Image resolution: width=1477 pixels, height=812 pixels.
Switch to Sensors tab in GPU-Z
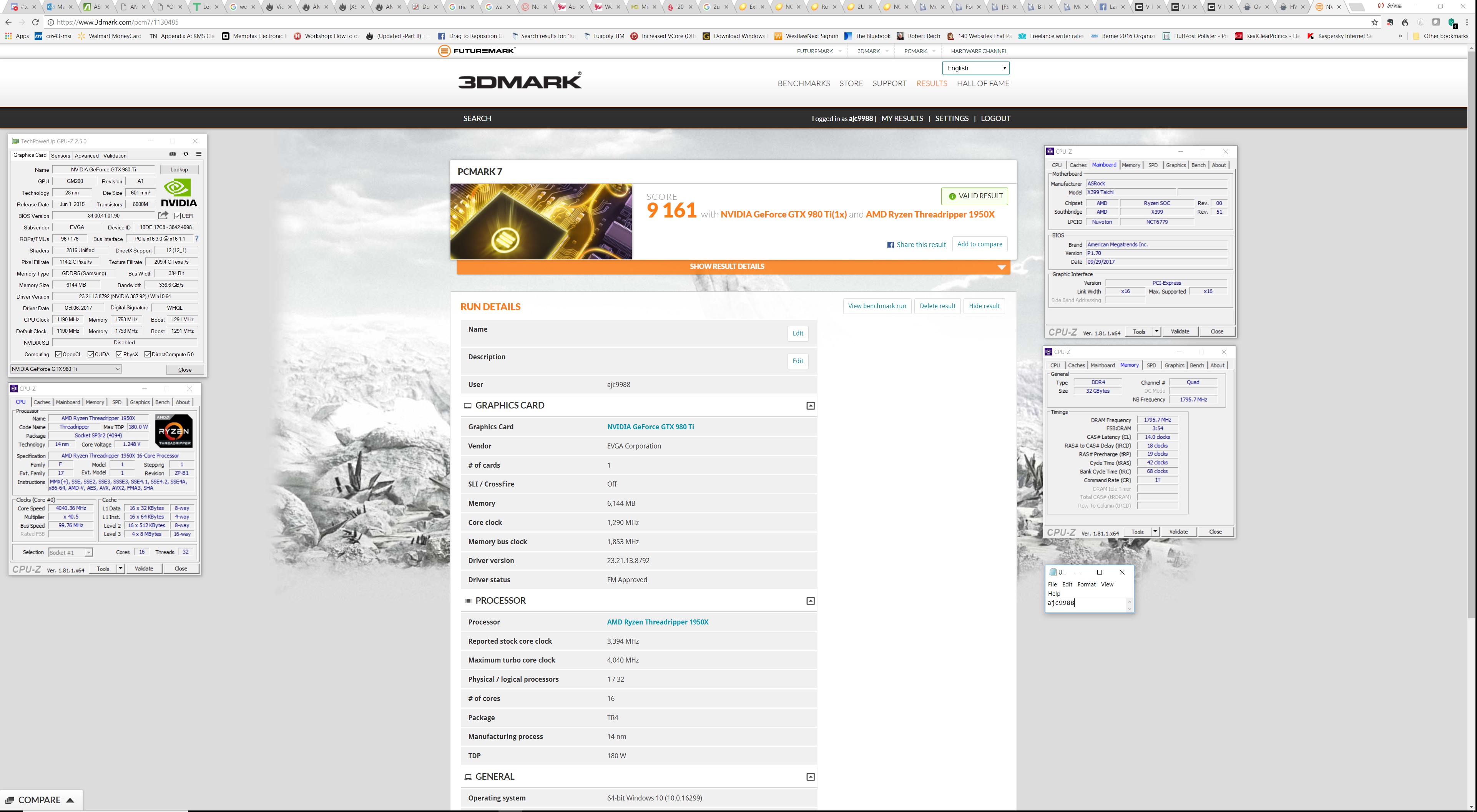(x=60, y=155)
